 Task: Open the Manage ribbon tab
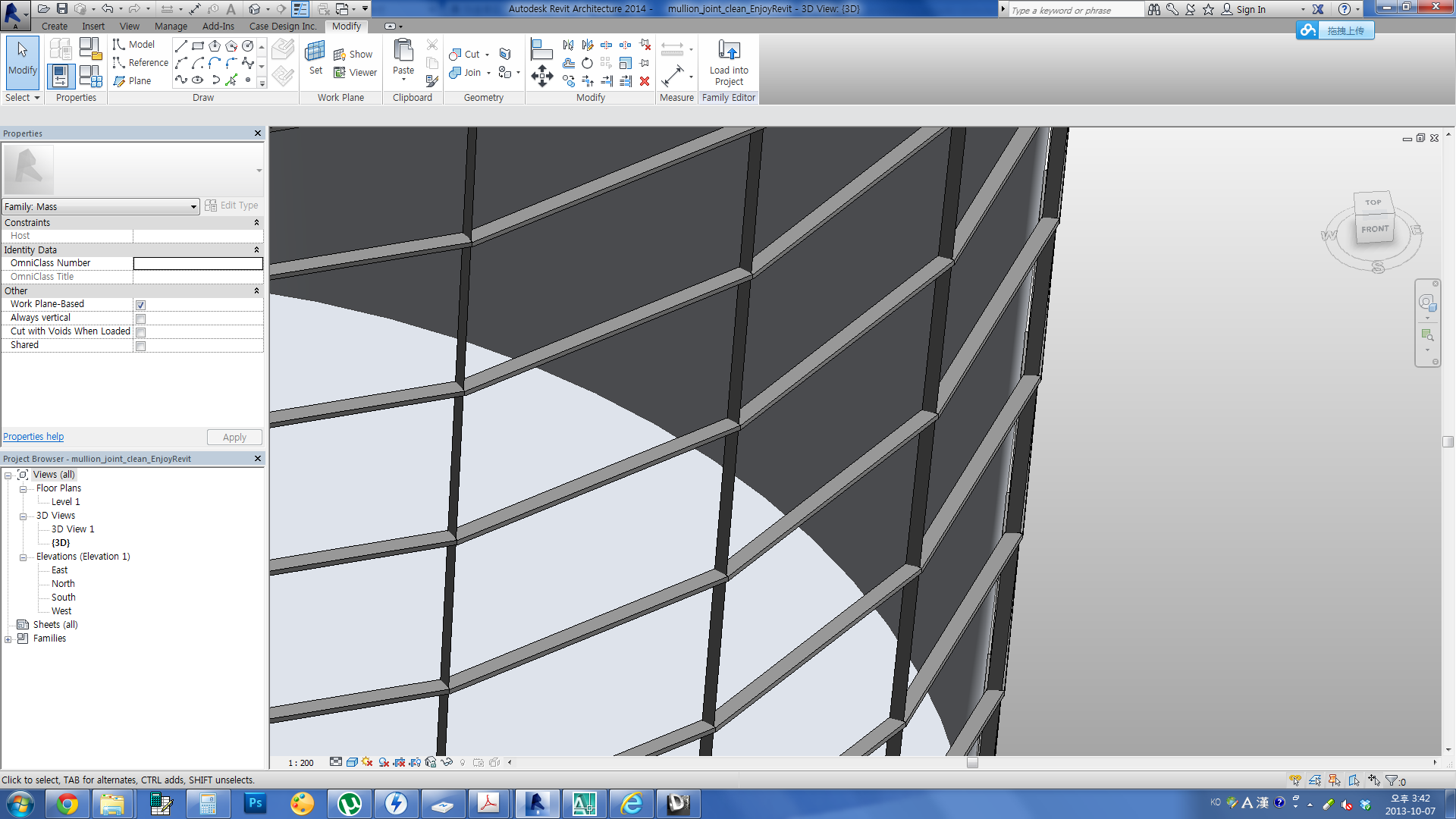[171, 26]
